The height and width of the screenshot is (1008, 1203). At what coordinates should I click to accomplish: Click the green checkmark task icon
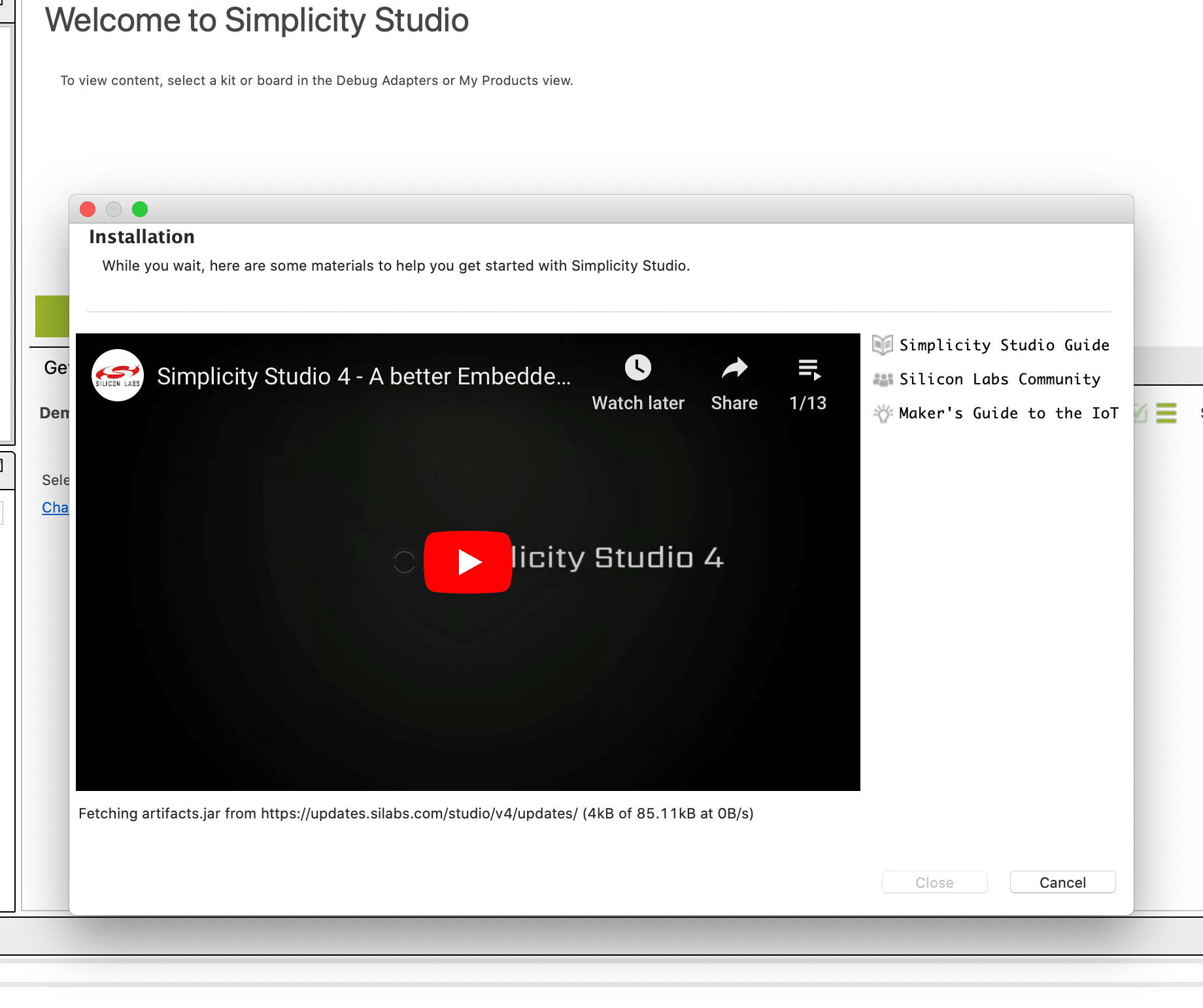[1139, 413]
